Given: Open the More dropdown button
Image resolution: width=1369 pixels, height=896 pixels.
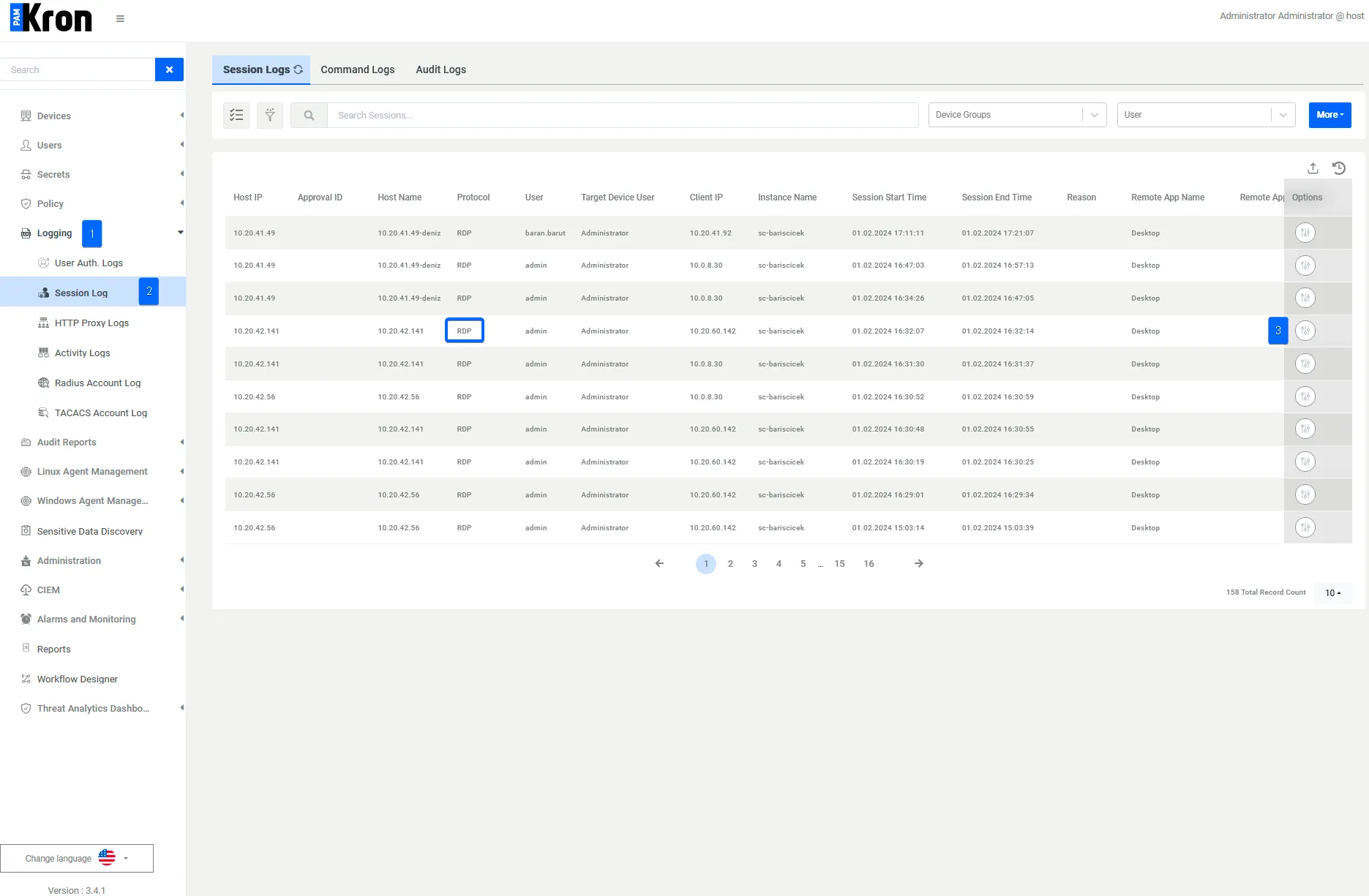Looking at the screenshot, I should (1329, 115).
